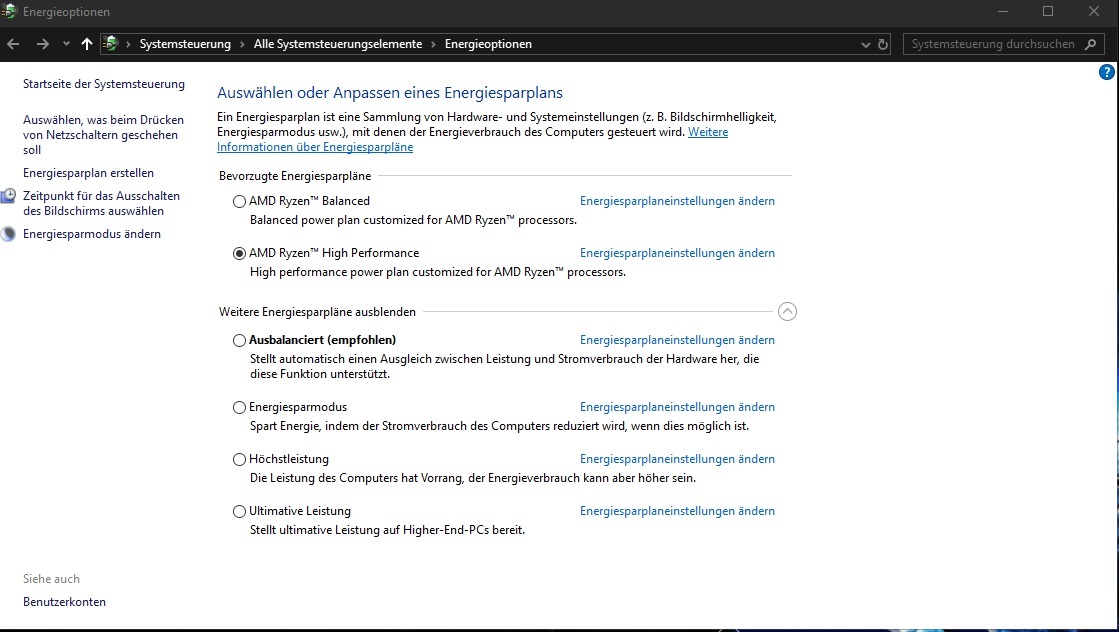1119x632 pixels.
Task: Click Bevorzugte Energiesparpläne label
Action: coord(295,176)
